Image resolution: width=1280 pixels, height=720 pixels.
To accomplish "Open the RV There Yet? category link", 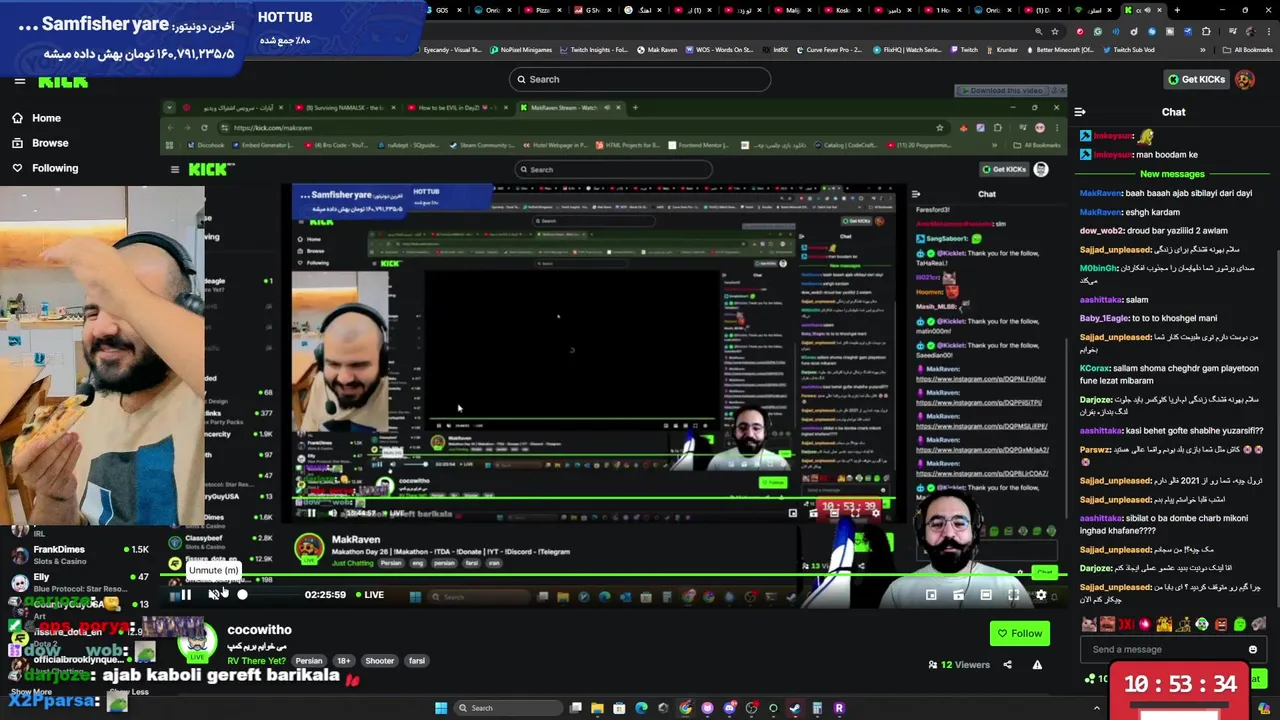I will click(256, 661).
